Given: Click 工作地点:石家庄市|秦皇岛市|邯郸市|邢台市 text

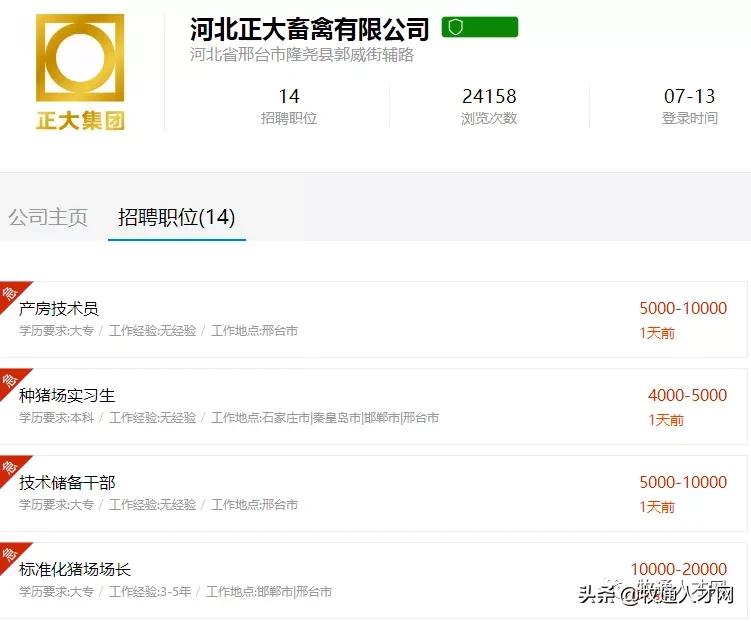Looking at the screenshot, I should click(x=325, y=418).
